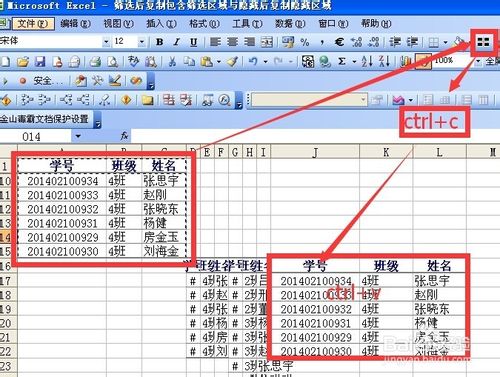Image resolution: width=500 pixels, height=377 pixels.
Task: Select the Format Painter brush
Action: (x=233, y=62)
